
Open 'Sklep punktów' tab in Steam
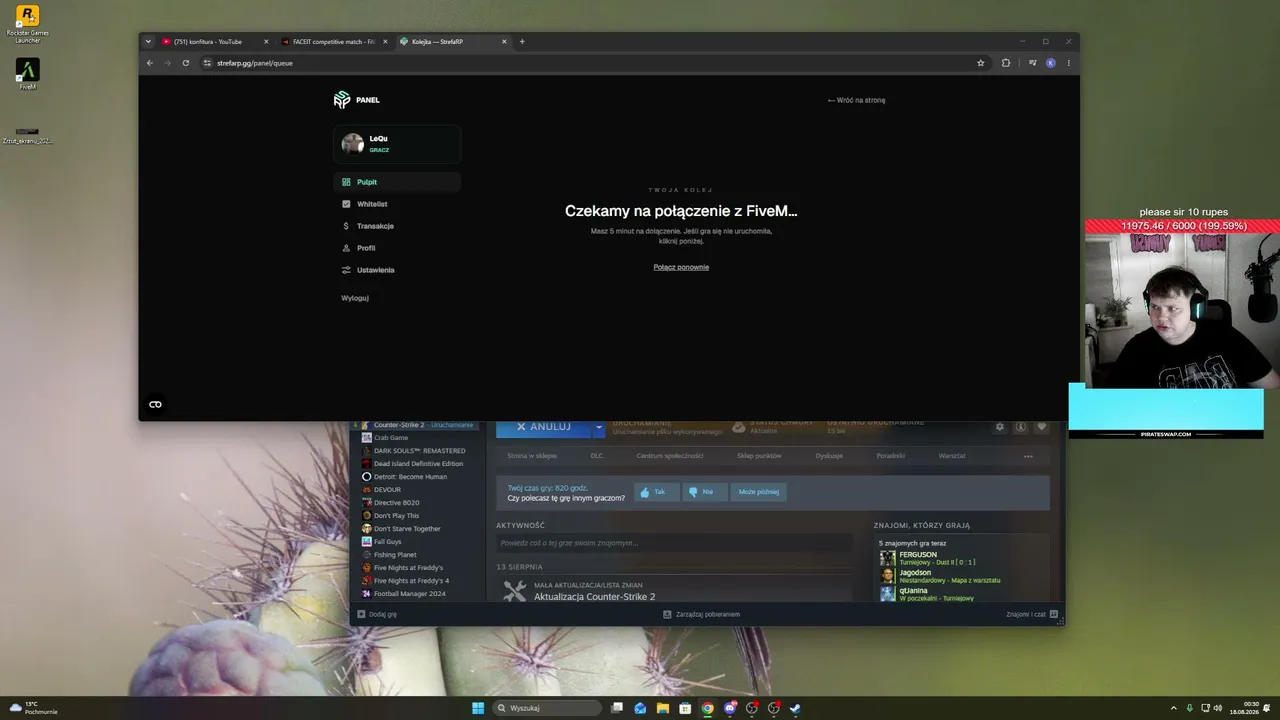click(759, 456)
